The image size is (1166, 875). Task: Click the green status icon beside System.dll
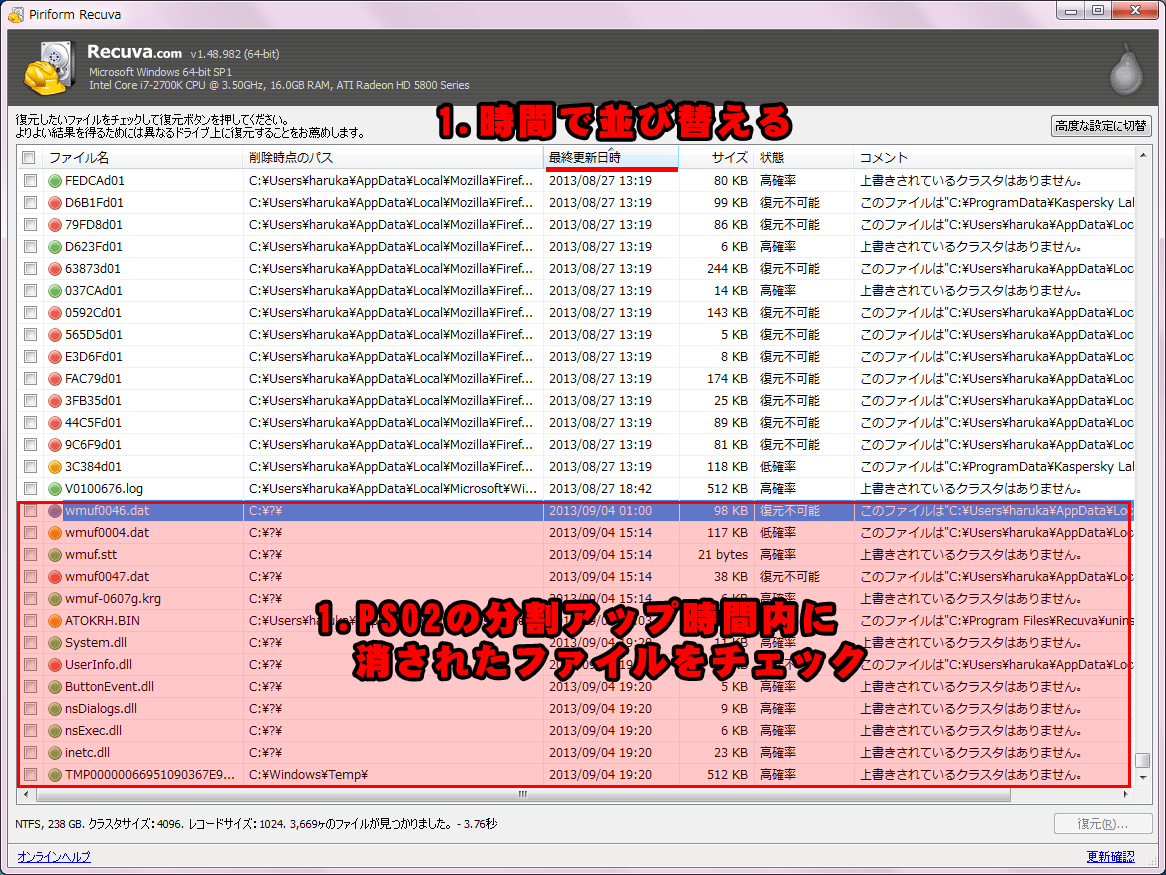pyautogui.click(x=54, y=642)
